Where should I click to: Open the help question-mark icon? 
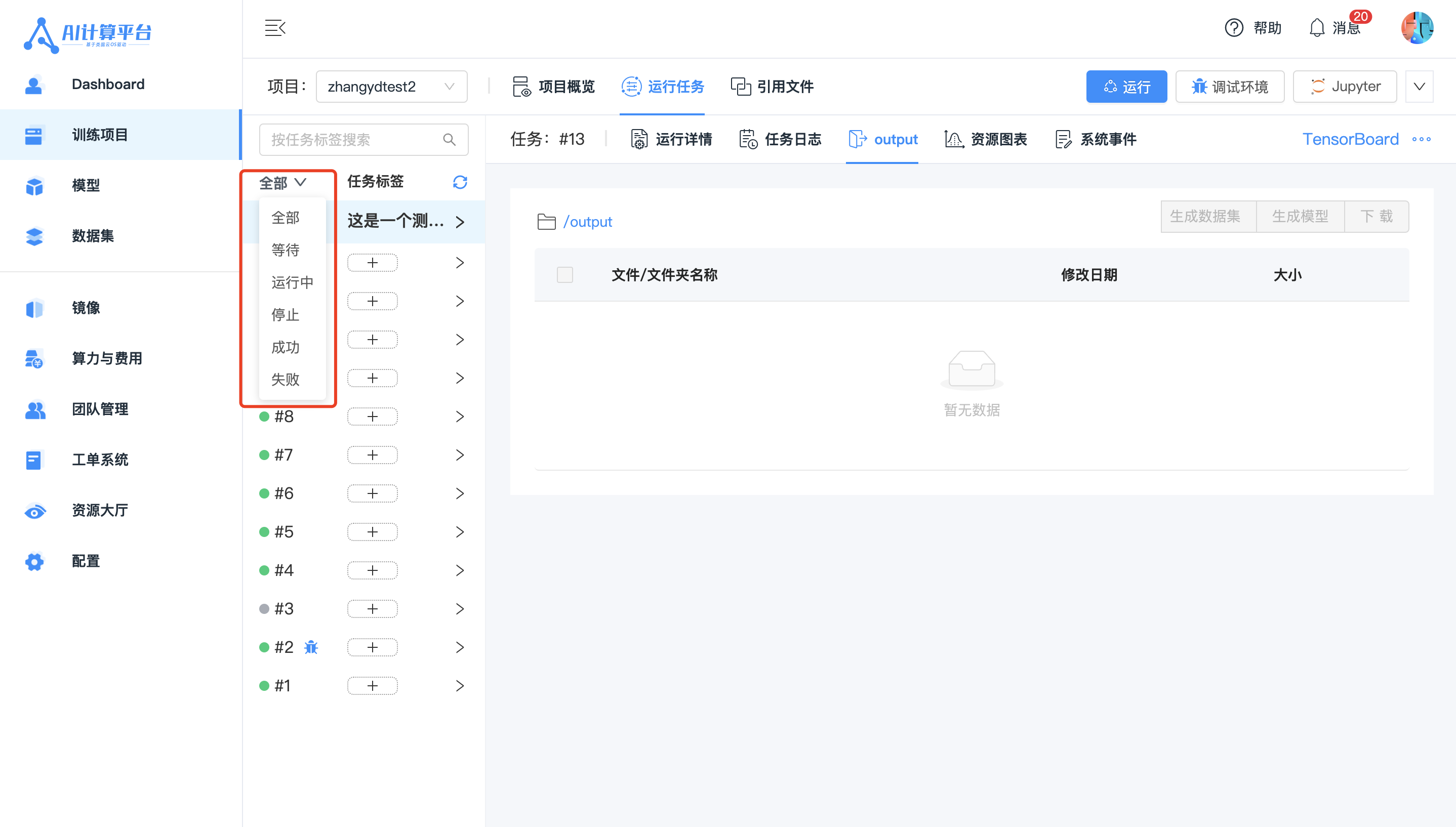click(1233, 28)
